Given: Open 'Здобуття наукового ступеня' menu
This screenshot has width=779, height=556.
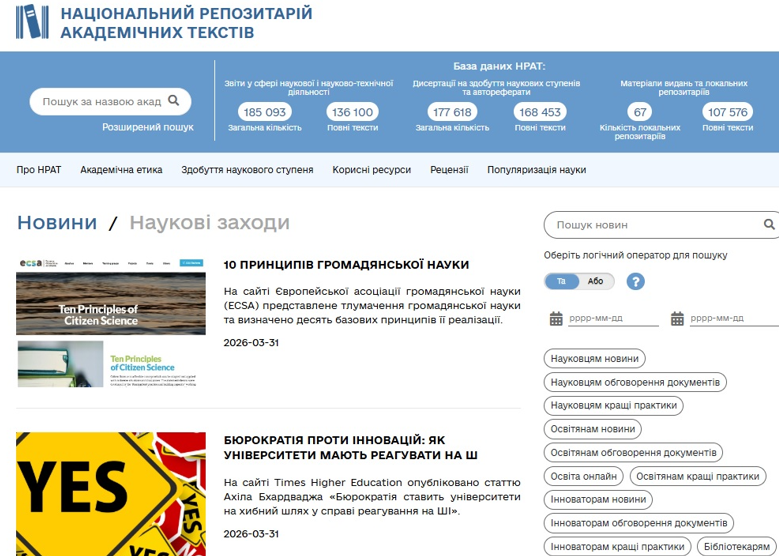Looking at the screenshot, I should [x=247, y=170].
